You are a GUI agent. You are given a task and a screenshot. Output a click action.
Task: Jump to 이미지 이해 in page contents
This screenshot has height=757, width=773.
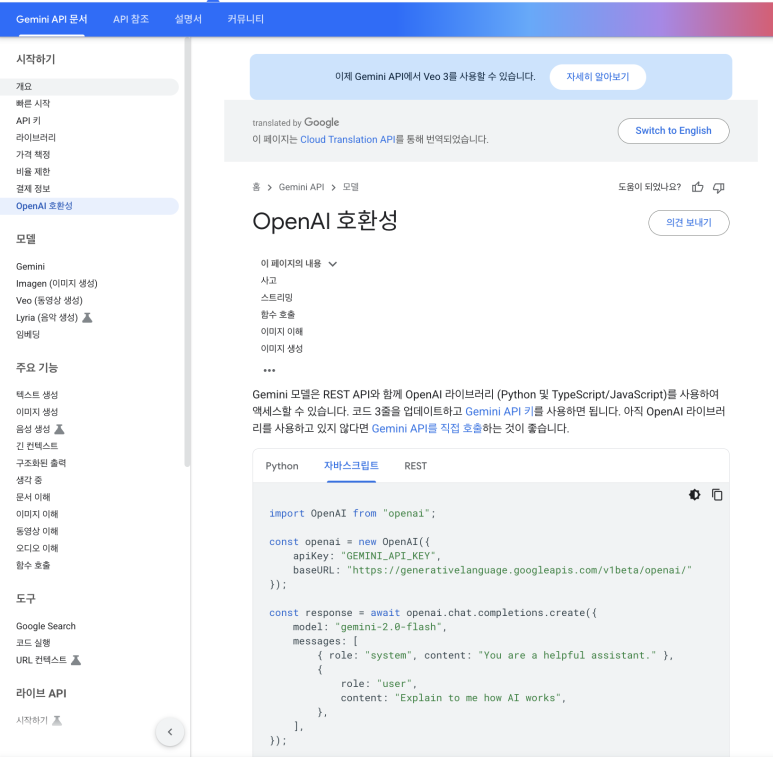click(x=281, y=332)
